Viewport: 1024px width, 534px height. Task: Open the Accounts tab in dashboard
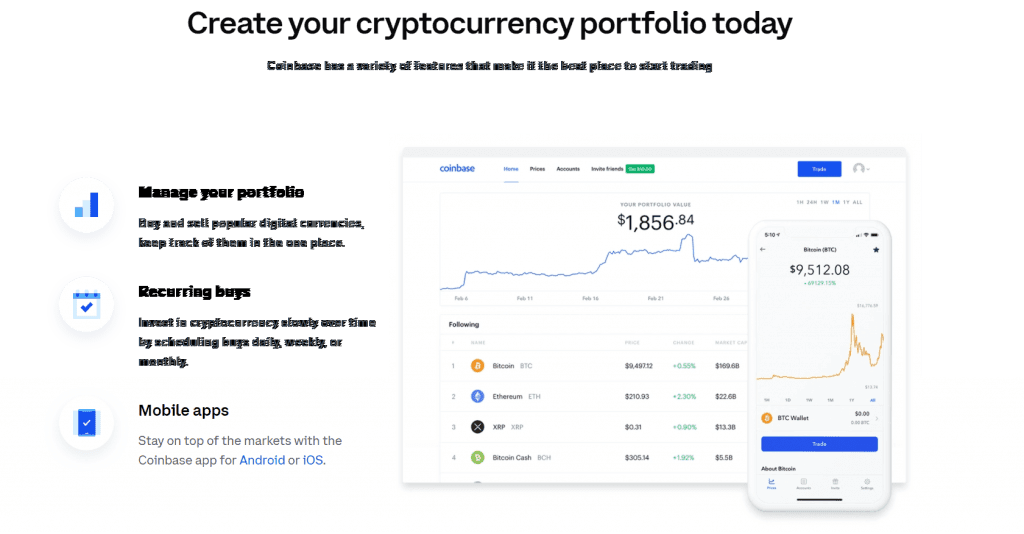coord(568,169)
